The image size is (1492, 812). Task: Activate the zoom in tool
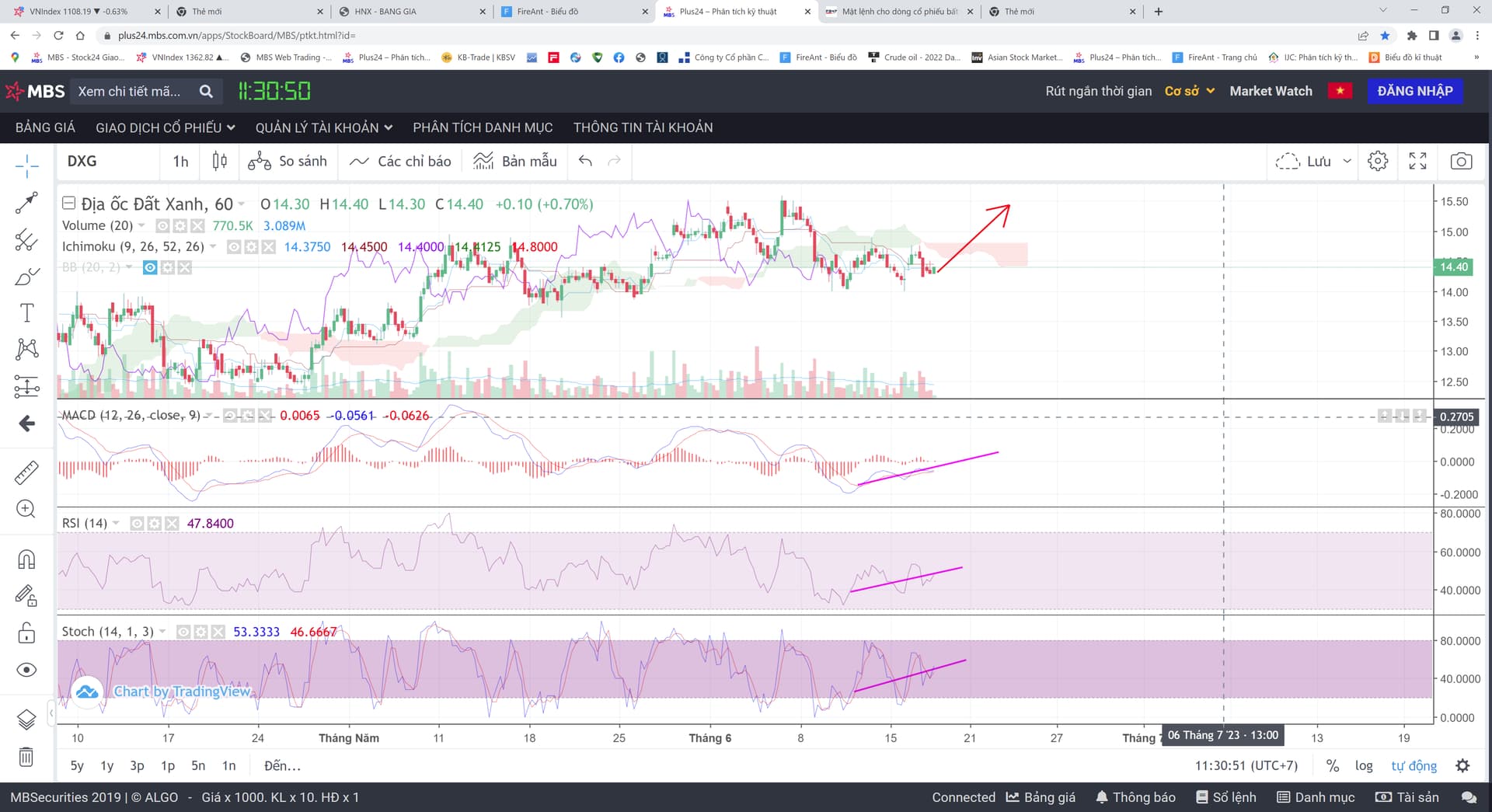[26, 509]
